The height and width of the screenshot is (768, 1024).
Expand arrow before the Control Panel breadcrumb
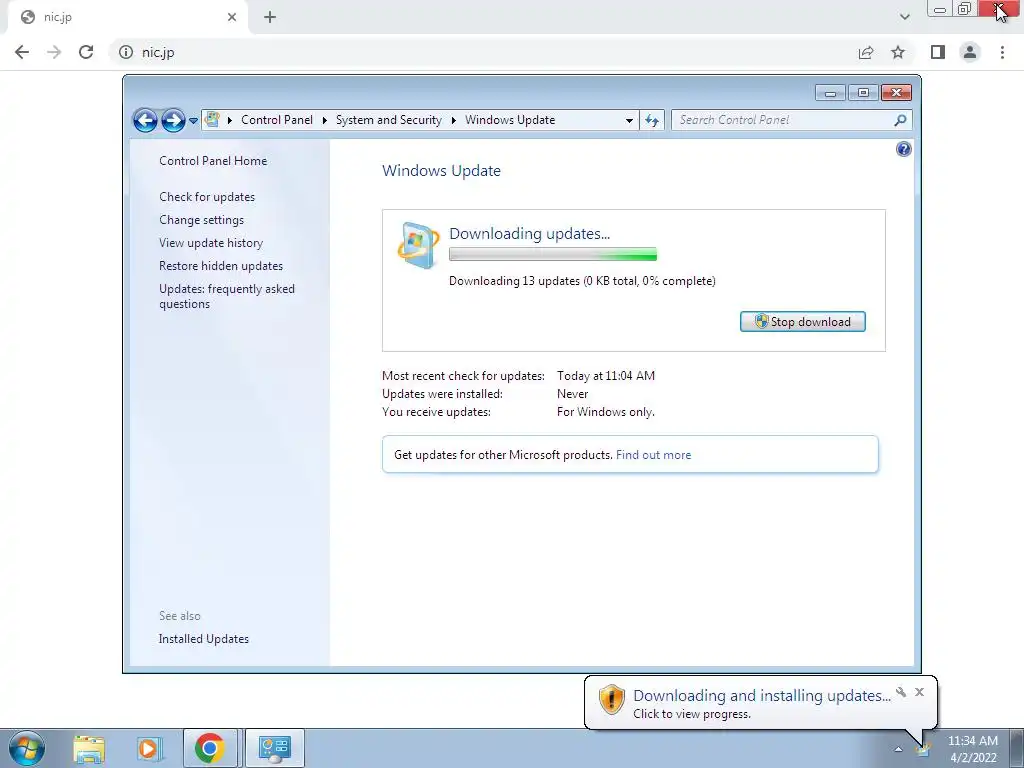coord(230,120)
